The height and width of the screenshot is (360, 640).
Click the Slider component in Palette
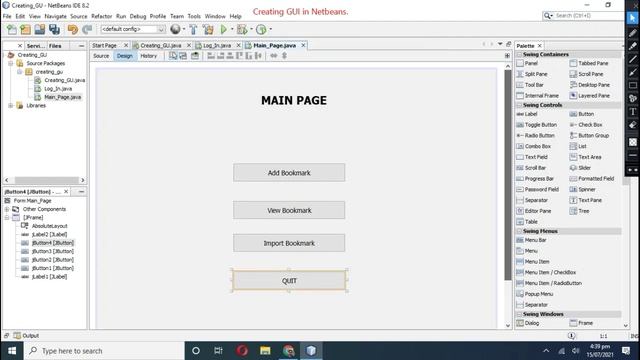(580, 168)
